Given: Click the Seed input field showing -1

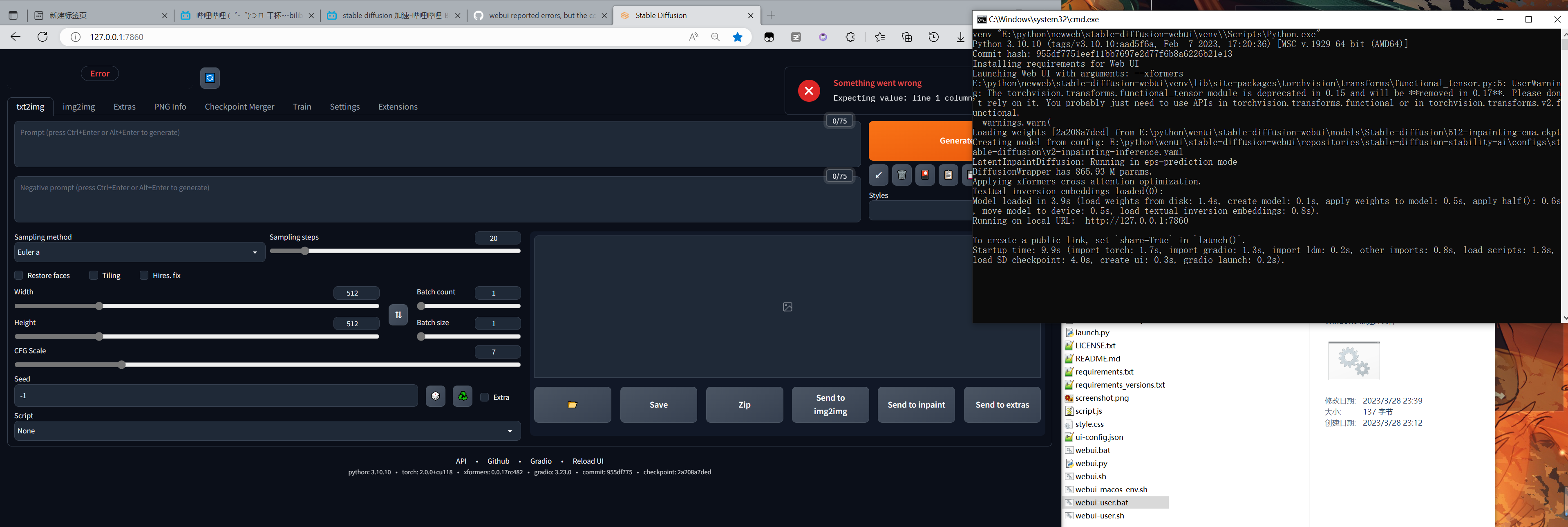Looking at the screenshot, I should point(215,396).
